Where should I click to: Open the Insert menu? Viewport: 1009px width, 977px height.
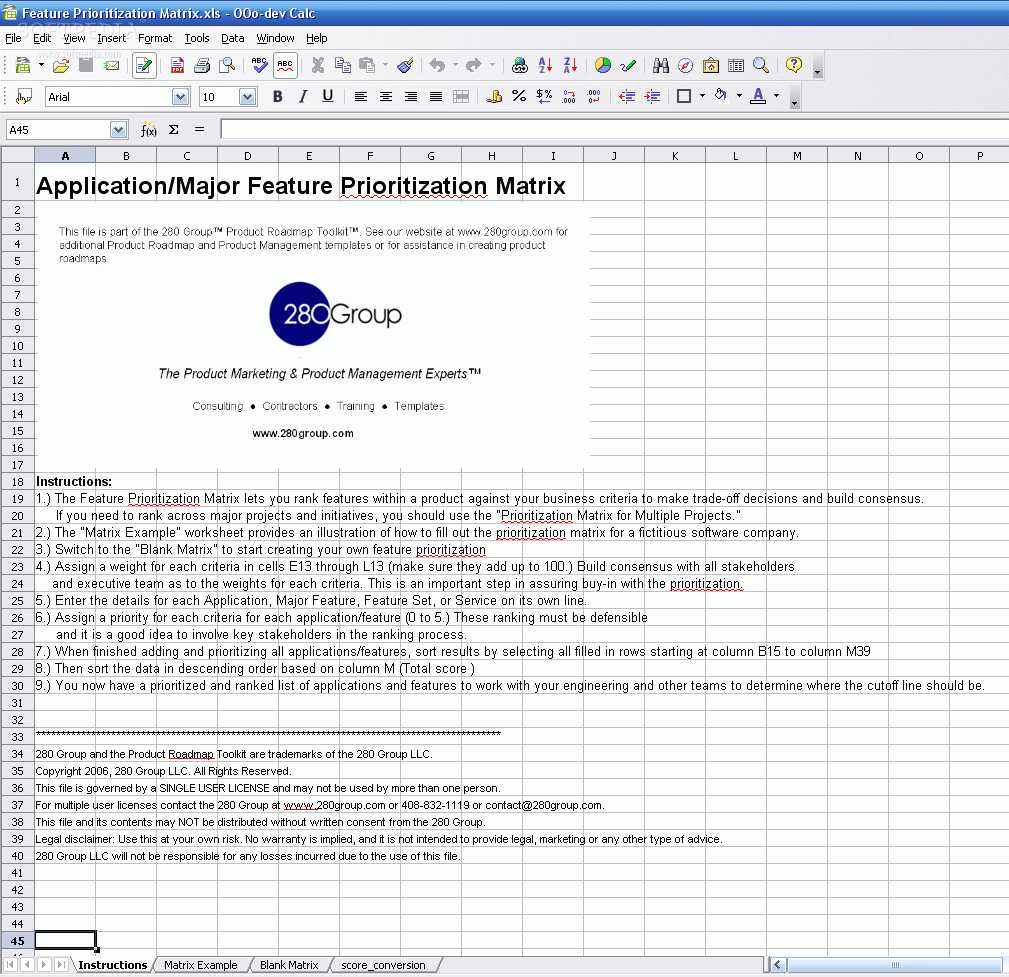click(x=111, y=38)
